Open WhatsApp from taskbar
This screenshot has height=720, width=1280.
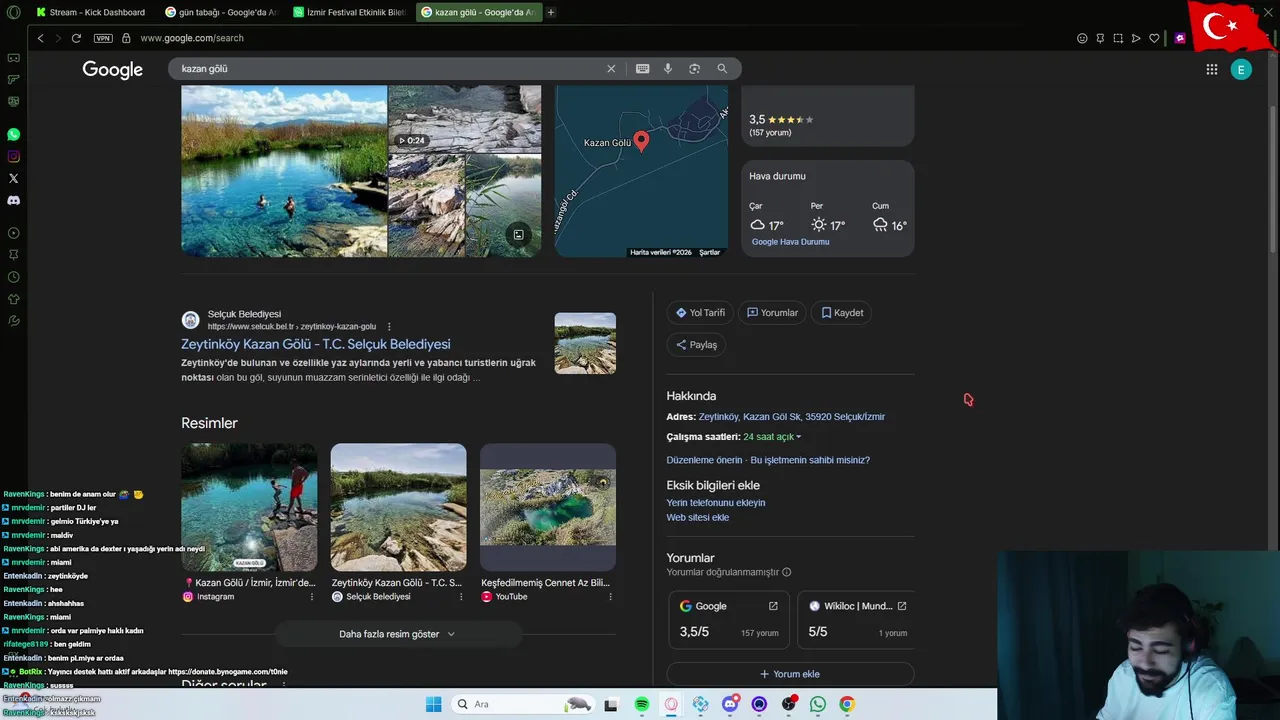818,704
